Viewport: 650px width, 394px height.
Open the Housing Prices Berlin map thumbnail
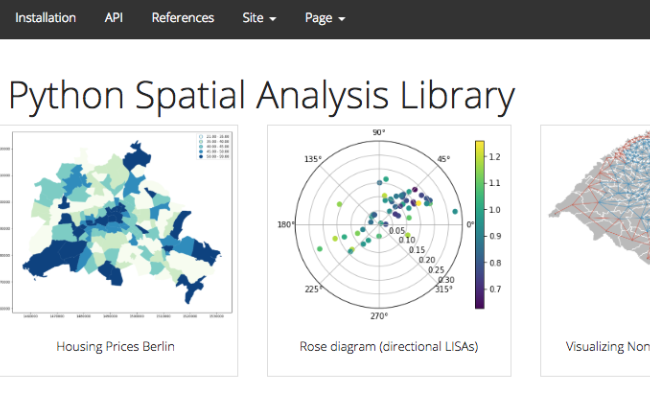116,224
